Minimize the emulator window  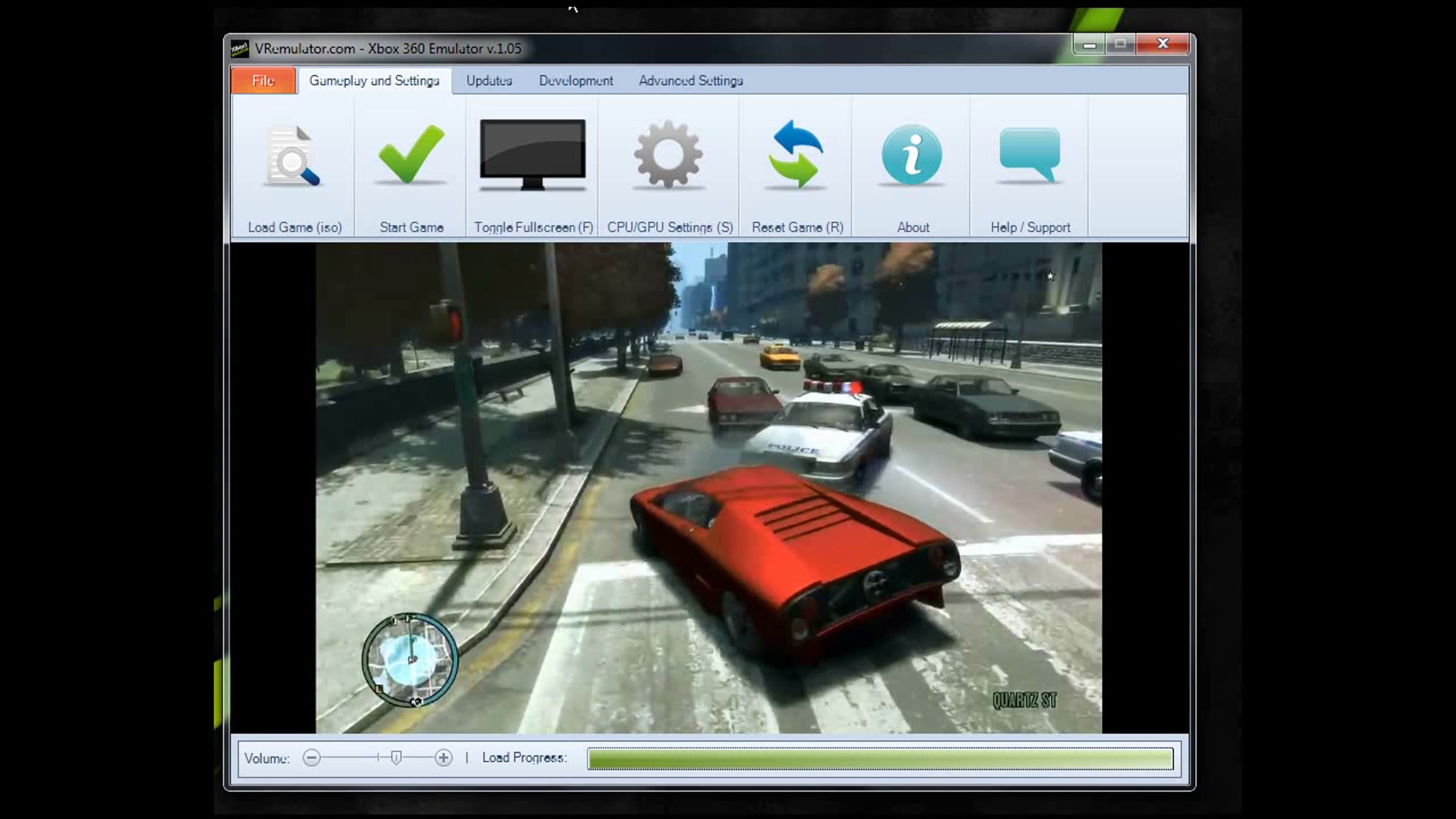[x=1090, y=44]
